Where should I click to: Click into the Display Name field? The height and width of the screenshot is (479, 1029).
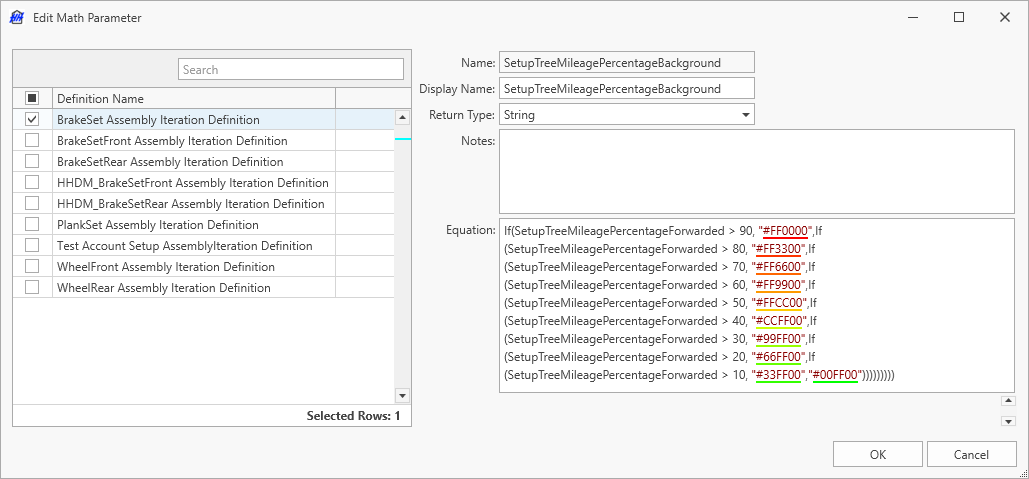(626, 89)
